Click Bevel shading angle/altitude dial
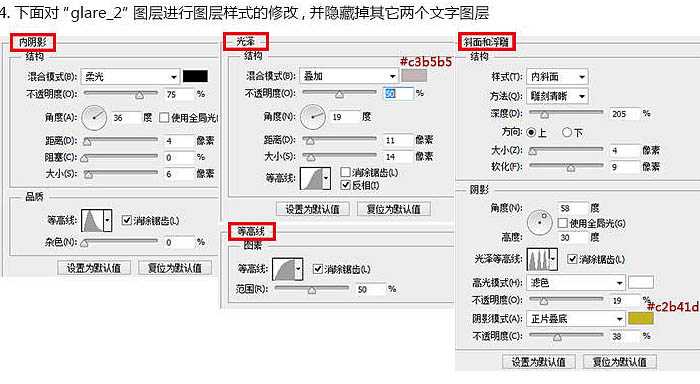This screenshot has width=700, height=384. pos(540,222)
